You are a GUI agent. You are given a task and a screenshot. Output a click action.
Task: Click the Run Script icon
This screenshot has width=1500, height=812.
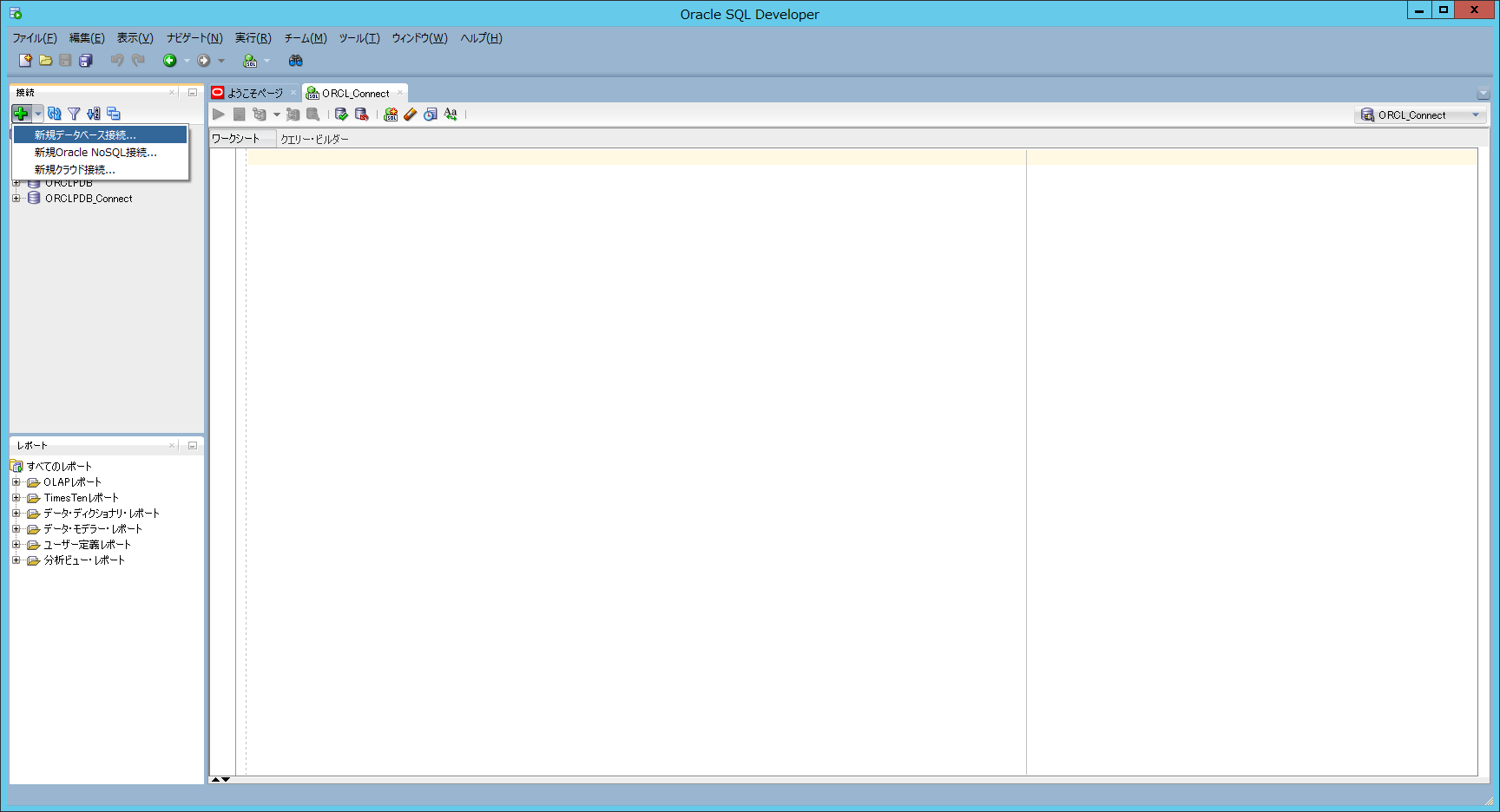coord(239,115)
